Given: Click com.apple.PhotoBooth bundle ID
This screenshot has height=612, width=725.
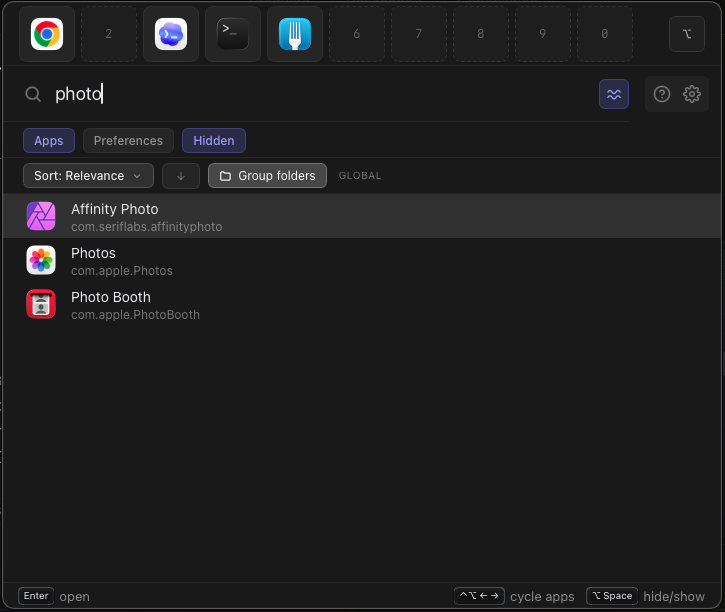Looking at the screenshot, I should tap(135, 315).
